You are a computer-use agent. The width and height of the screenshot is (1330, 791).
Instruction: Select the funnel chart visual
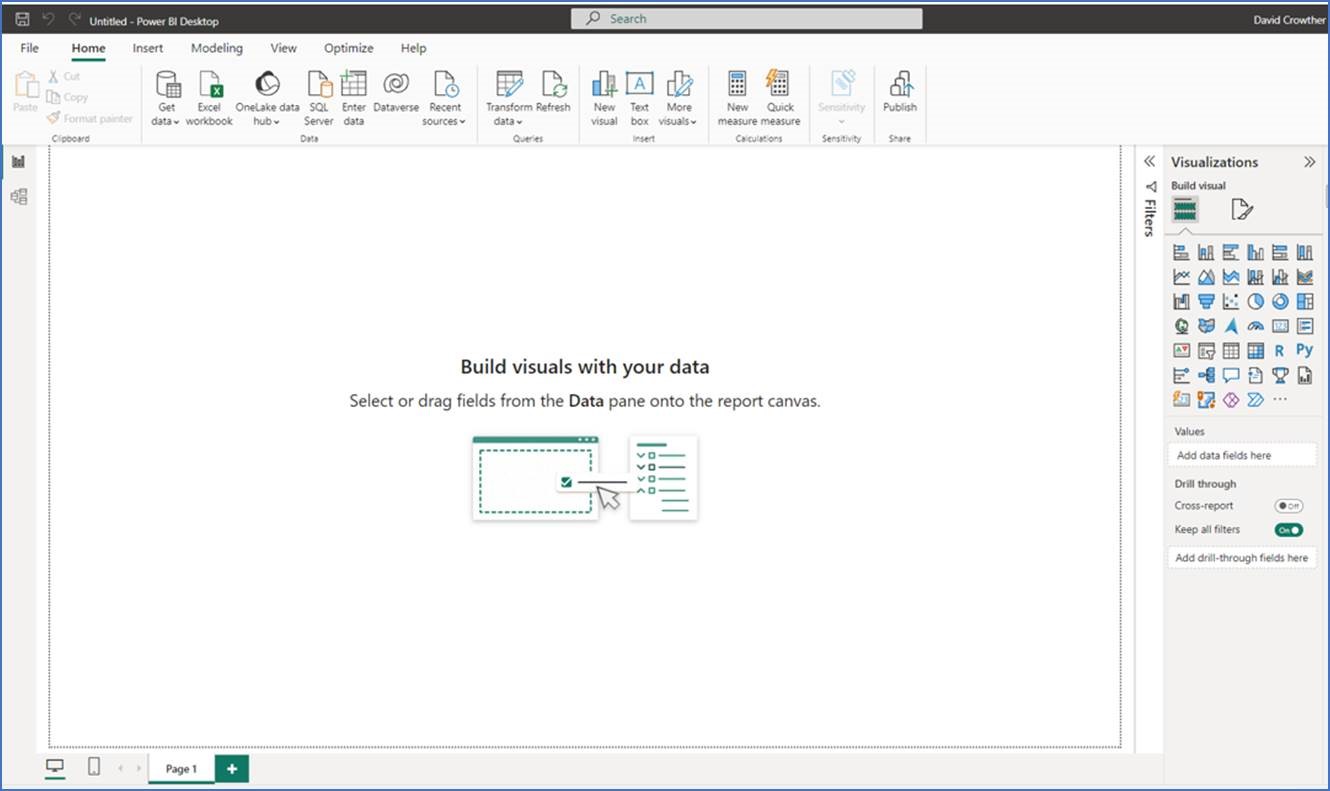point(1206,301)
